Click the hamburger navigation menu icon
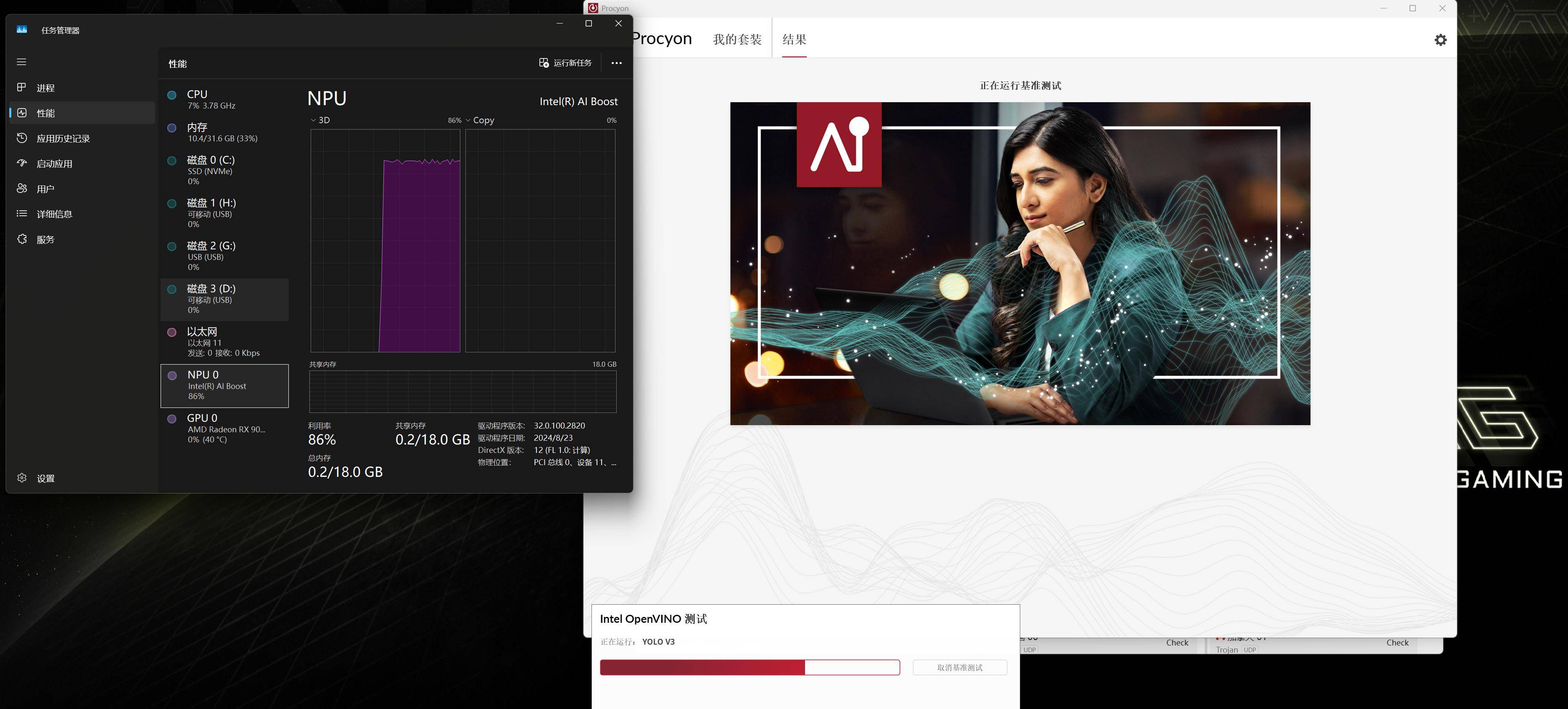 click(x=21, y=62)
